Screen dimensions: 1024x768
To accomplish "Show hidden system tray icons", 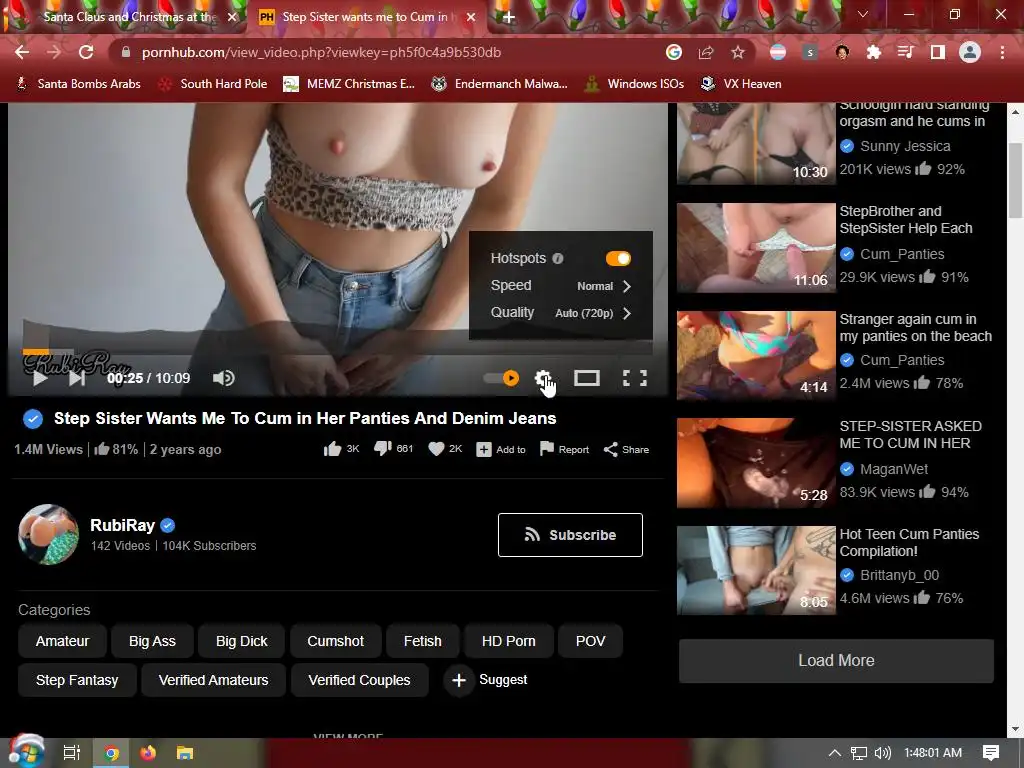I will pyautogui.click(x=834, y=753).
